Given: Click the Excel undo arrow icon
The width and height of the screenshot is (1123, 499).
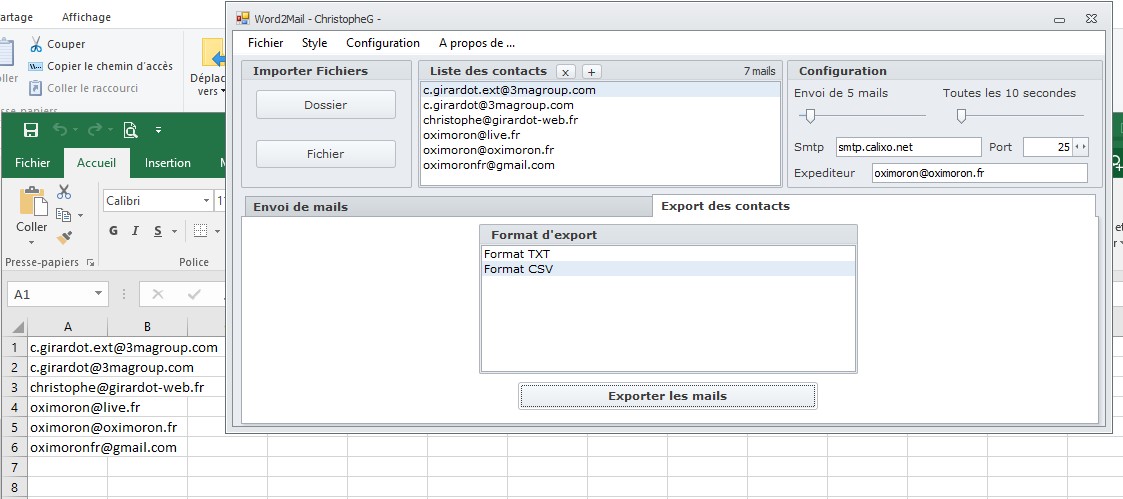Looking at the screenshot, I should click(59, 130).
